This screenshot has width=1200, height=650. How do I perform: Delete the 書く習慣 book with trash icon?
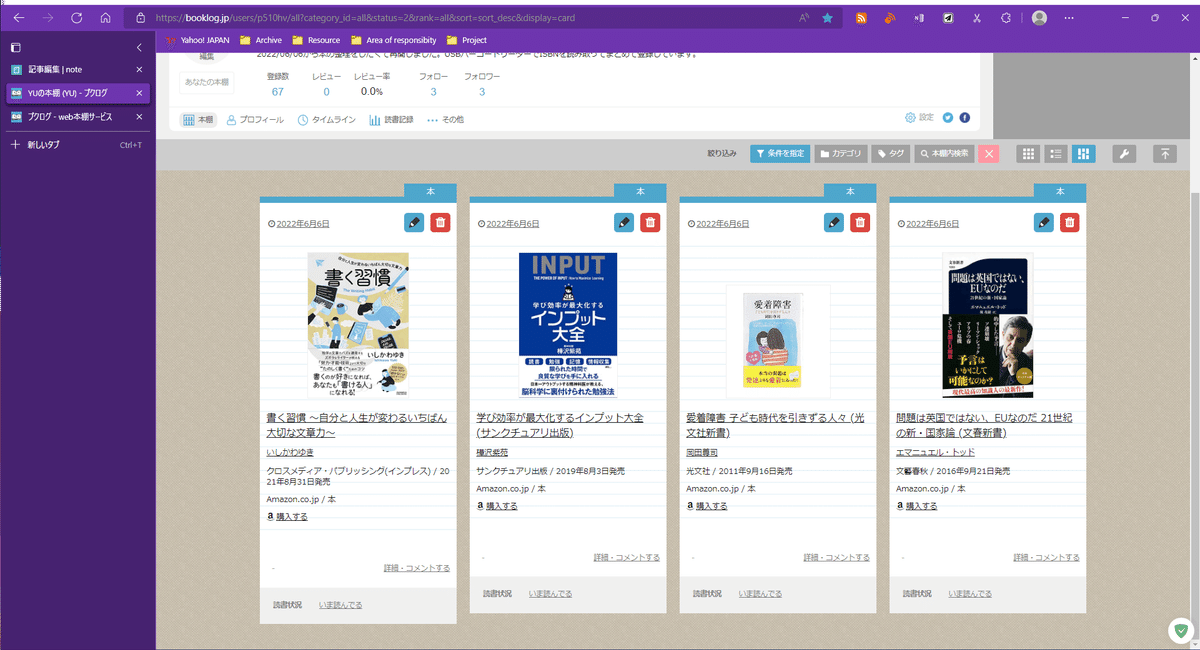click(x=440, y=223)
